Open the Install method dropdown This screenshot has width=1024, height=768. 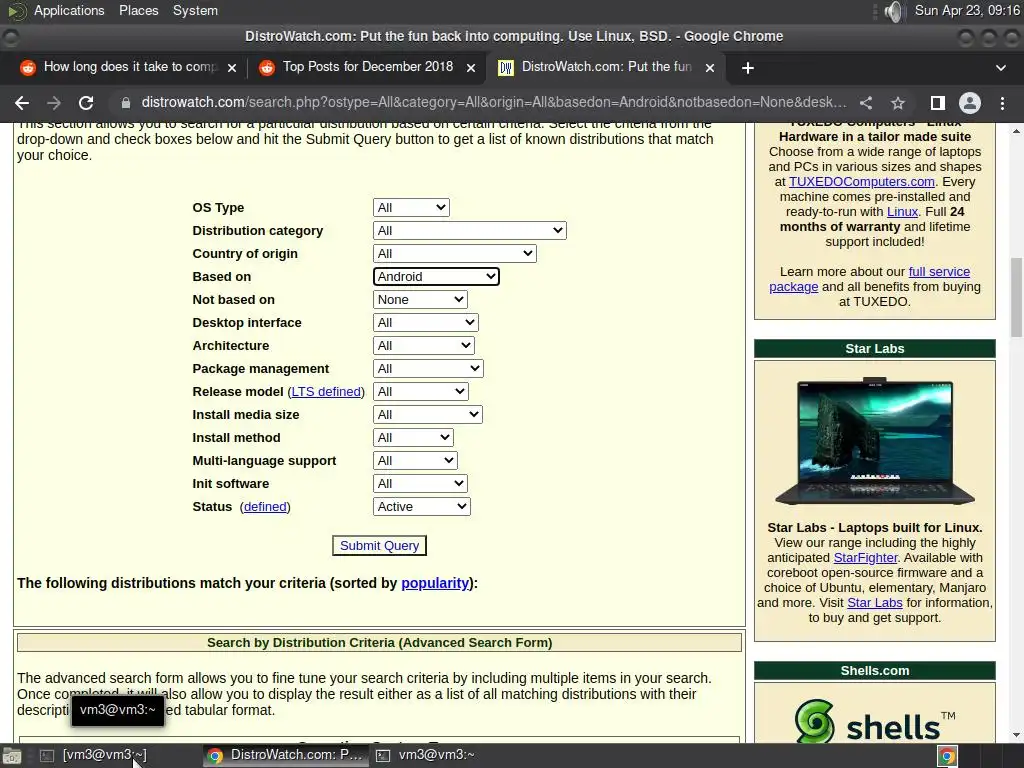click(413, 438)
